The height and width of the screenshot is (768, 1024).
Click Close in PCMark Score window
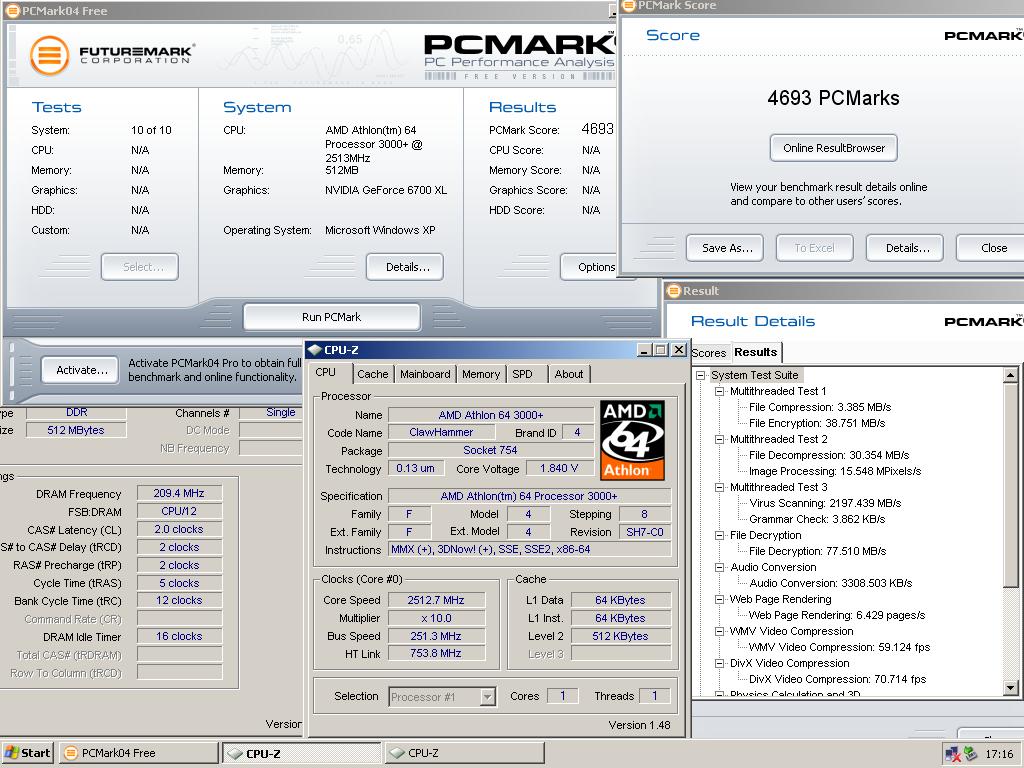tap(991, 248)
